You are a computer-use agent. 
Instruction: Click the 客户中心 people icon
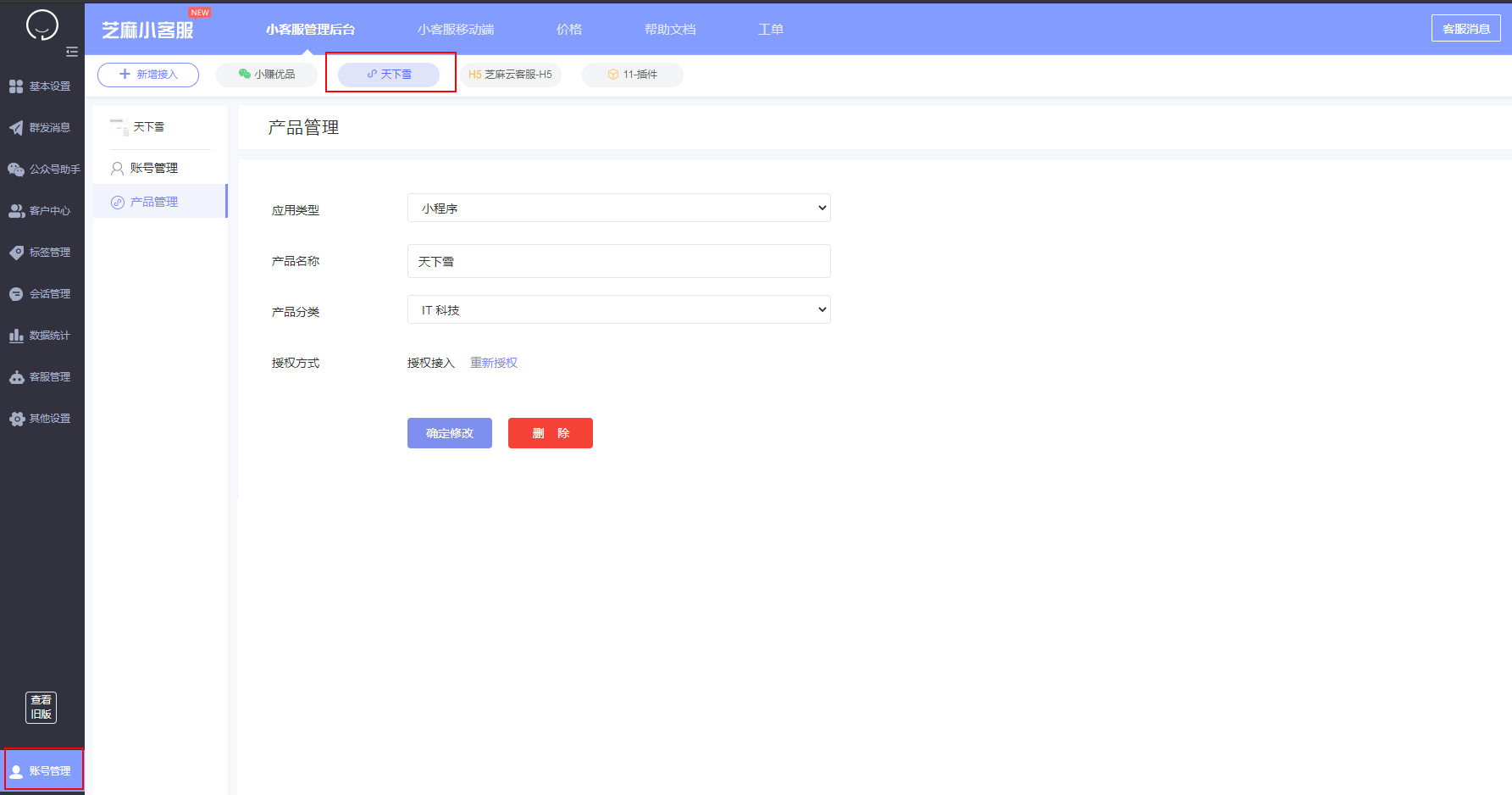tap(16, 211)
